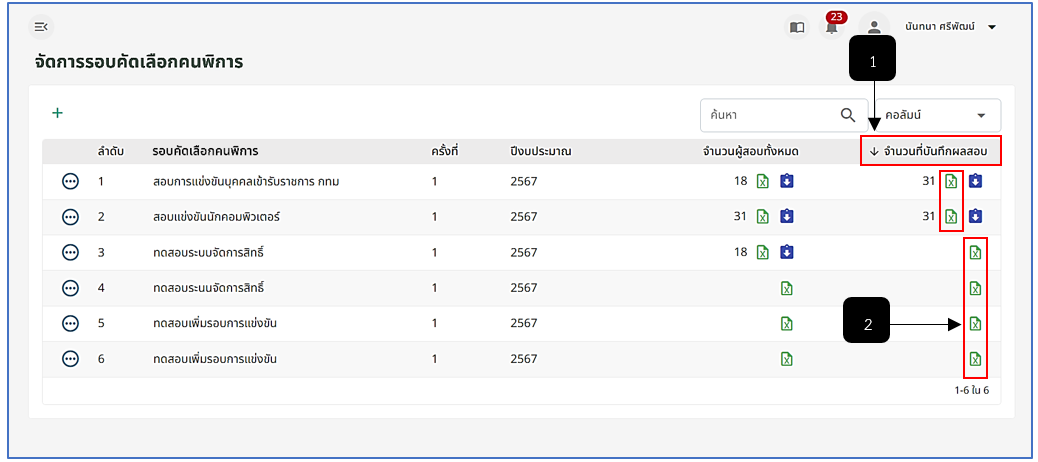Image resolution: width=1038 pixels, height=462 pixels.
Task: Export row 5 recorded results Excel icon
Action: pos(975,324)
